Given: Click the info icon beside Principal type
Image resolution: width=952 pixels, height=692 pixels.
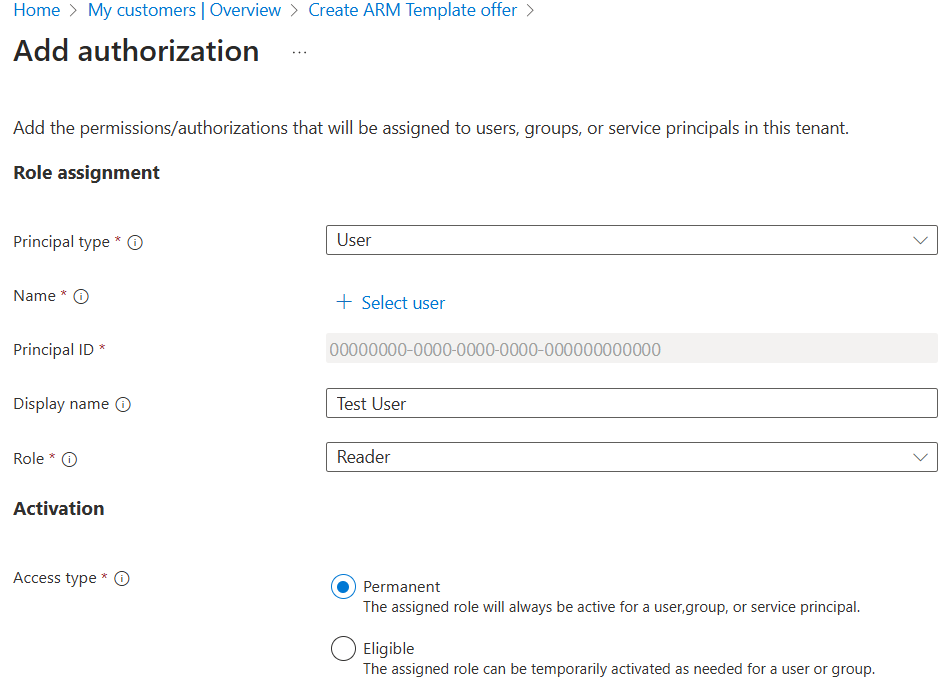Looking at the screenshot, I should pyautogui.click(x=135, y=242).
